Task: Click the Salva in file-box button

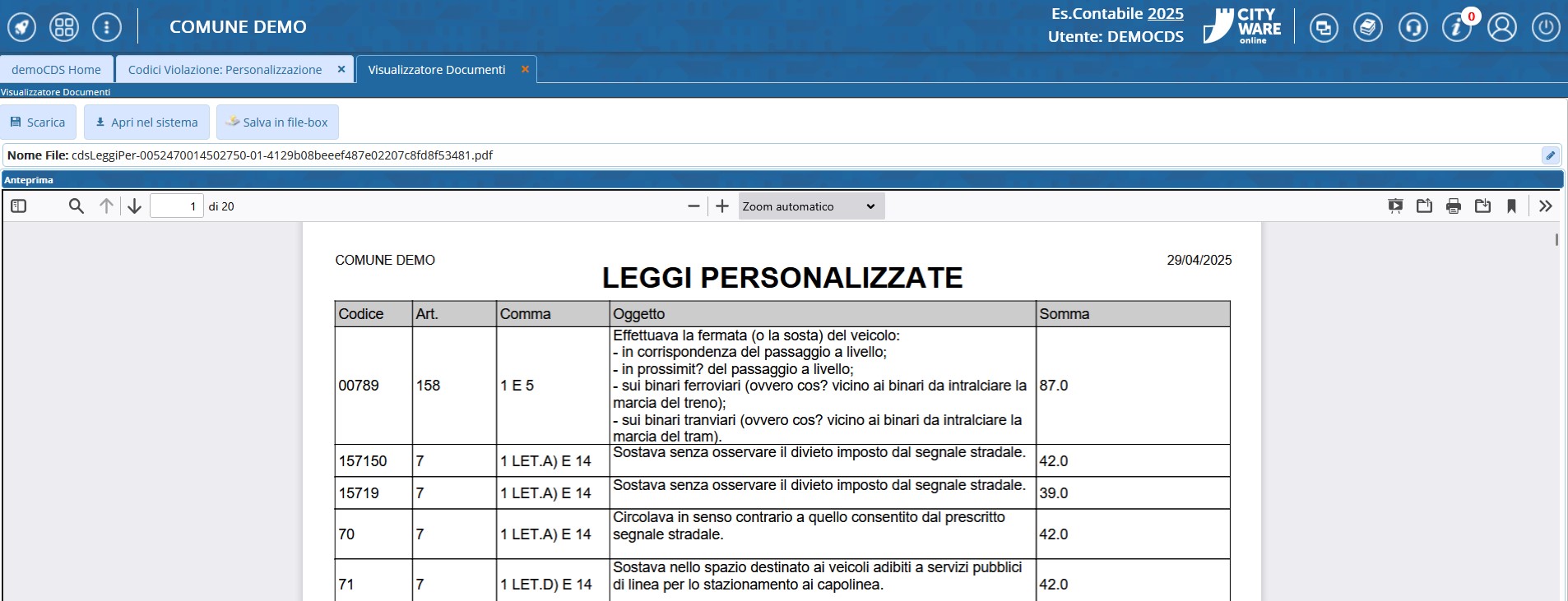Action: [x=277, y=123]
